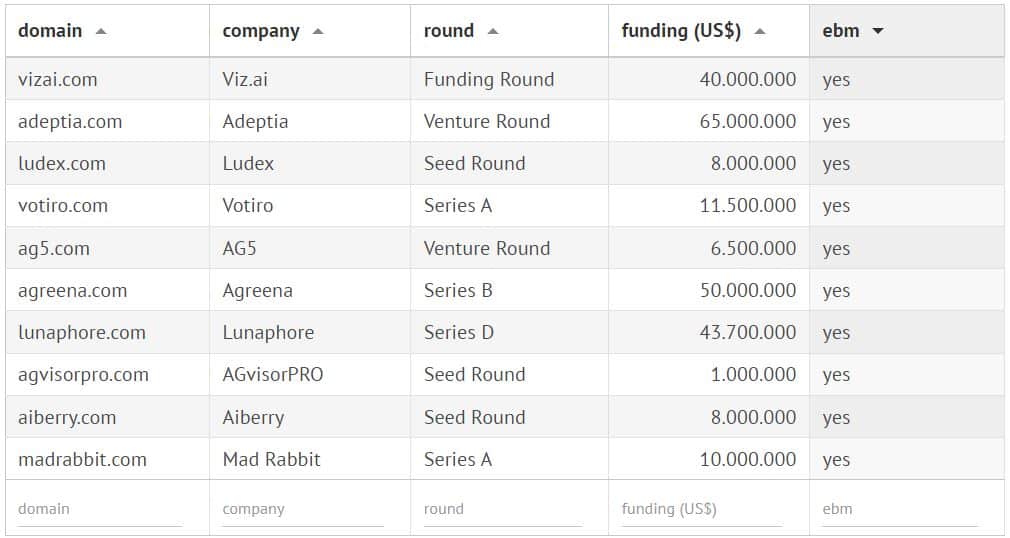Select the agvisorpro.com domain cell
This screenshot has width=1010, height=538.
83,375
